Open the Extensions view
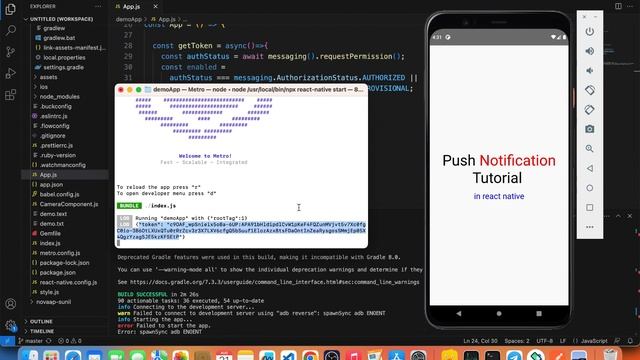The height and width of the screenshot is (360, 640). tap(11, 95)
